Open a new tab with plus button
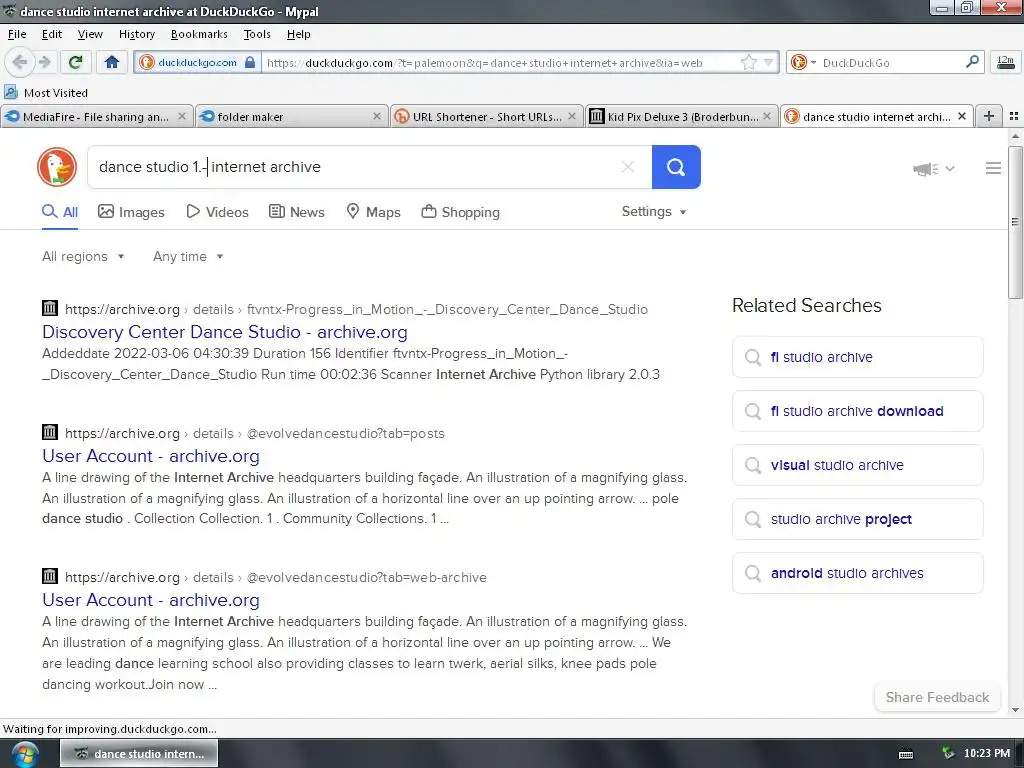Viewport: 1024px width, 768px height. pos(989,116)
